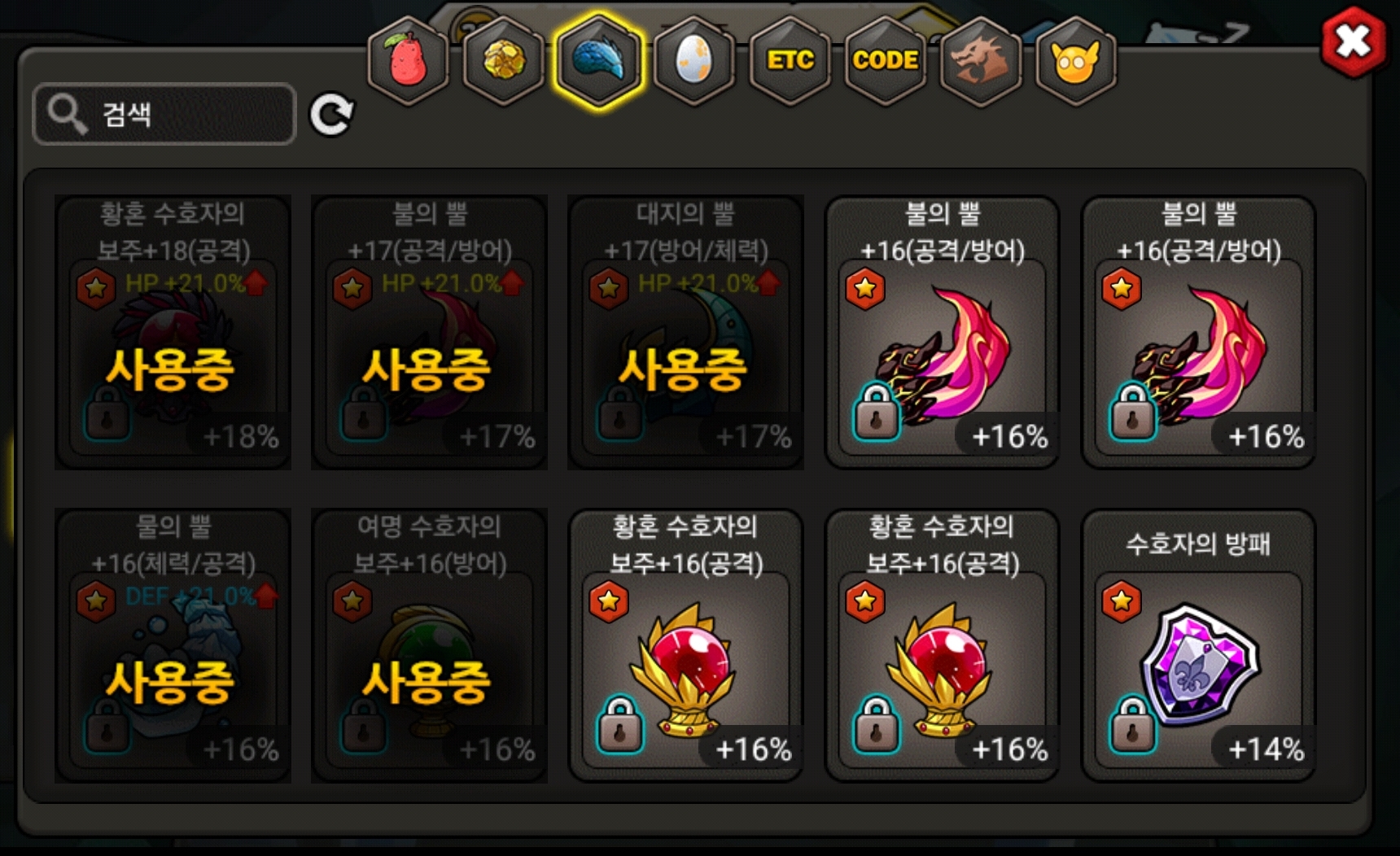Select the 수호자의 방패 +14% shield item
Screen dimensions: 1400x856
tap(1198, 645)
